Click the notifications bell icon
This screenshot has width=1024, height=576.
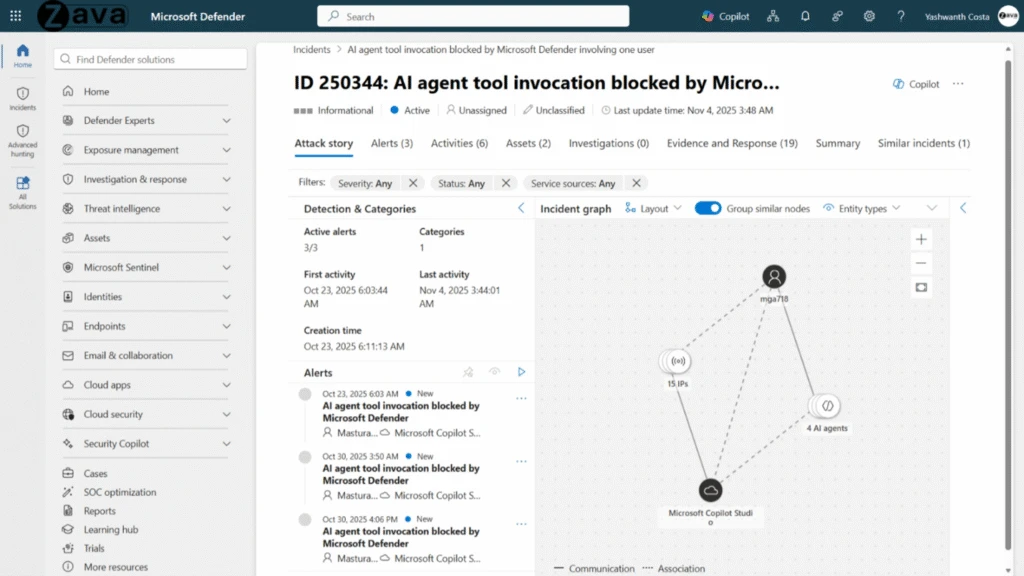[805, 16]
